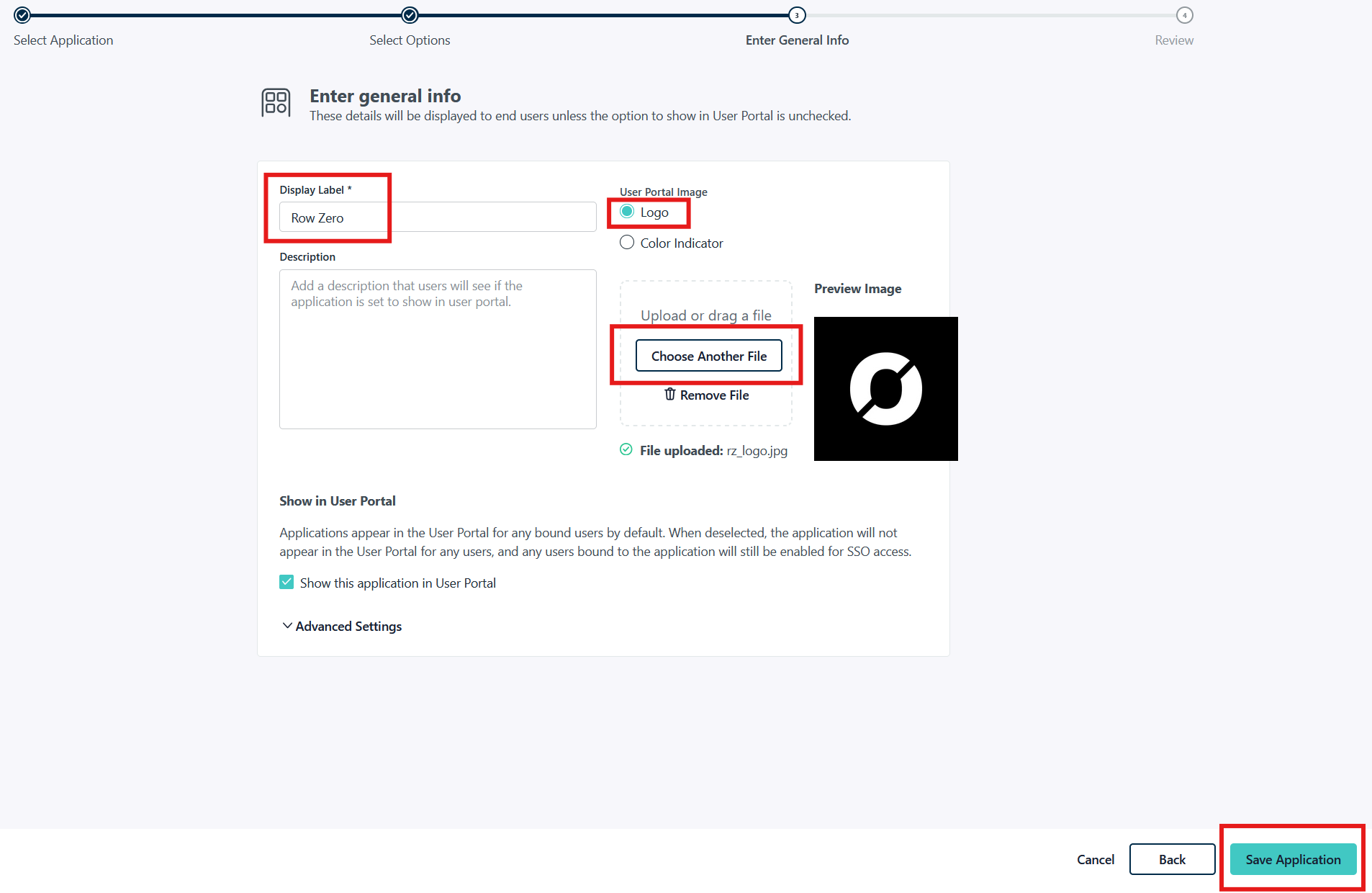Click the green File uploaded checkmark icon

626,449
